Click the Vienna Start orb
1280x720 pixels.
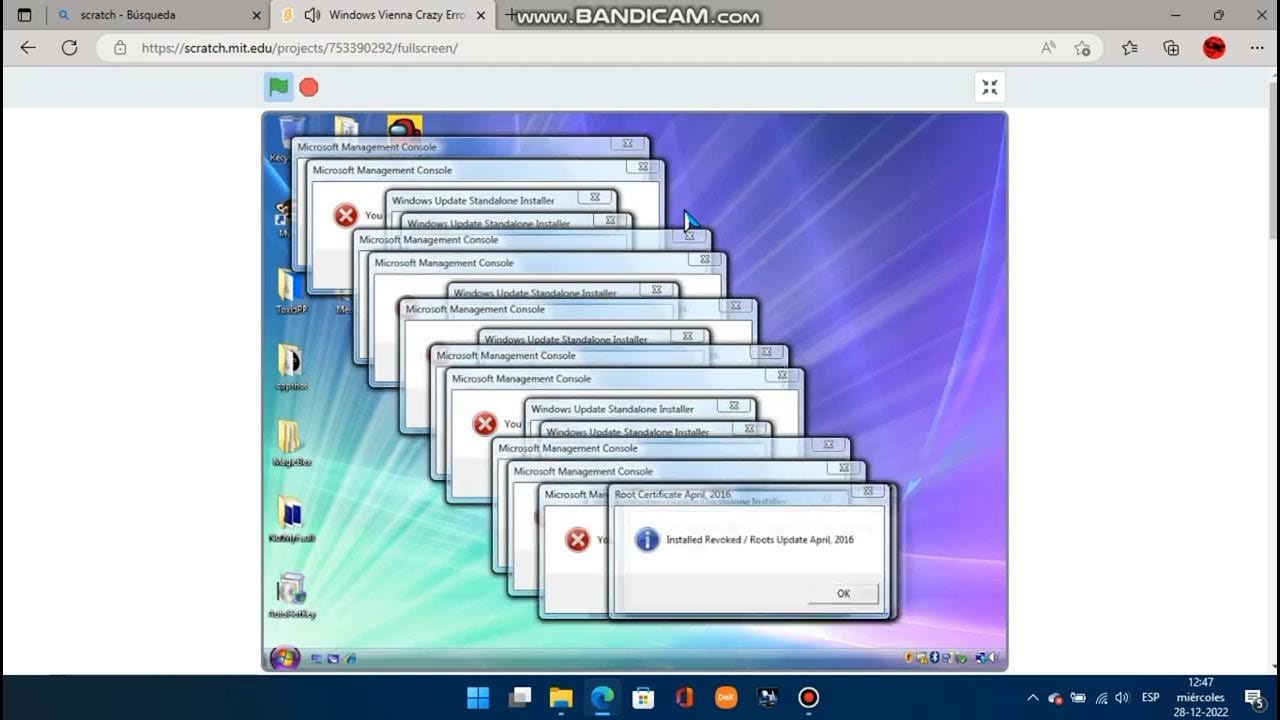pos(284,658)
